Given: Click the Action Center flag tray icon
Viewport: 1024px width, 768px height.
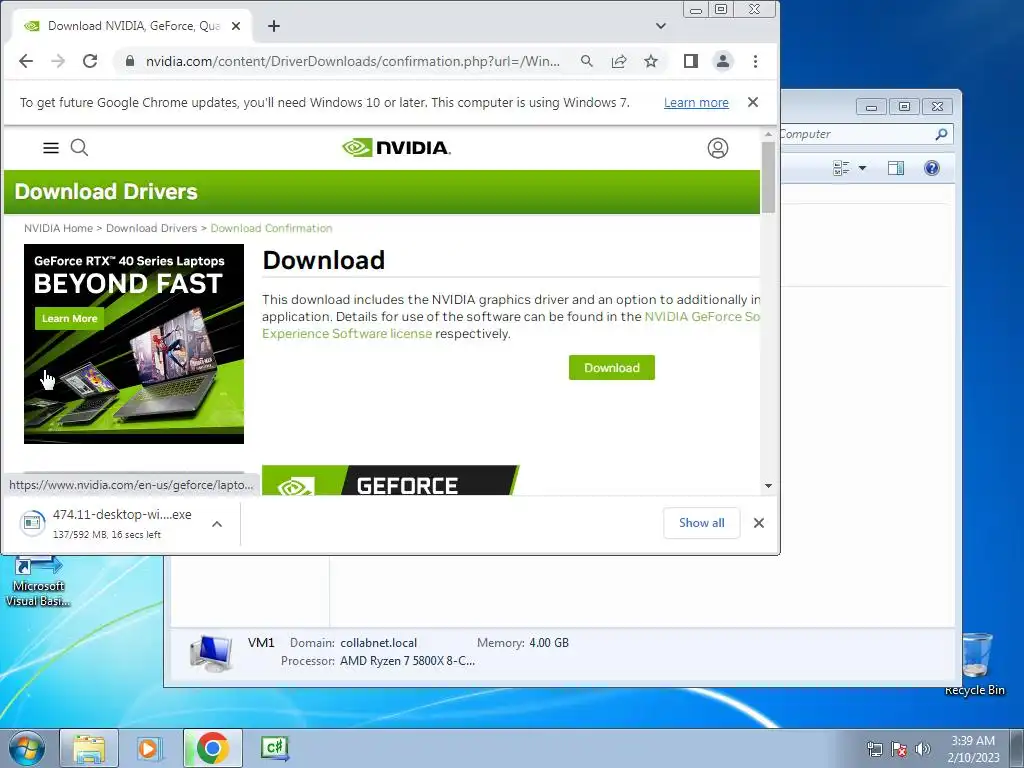Looking at the screenshot, I should click(x=899, y=749).
